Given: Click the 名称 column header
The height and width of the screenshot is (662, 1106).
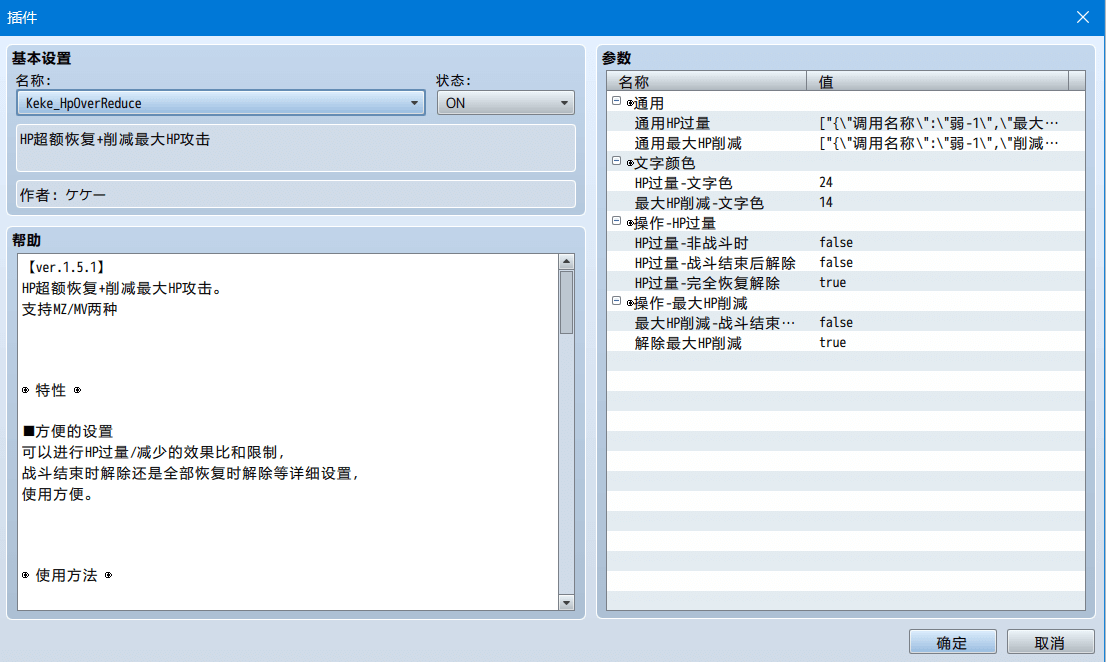Looking at the screenshot, I should coord(707,81).
